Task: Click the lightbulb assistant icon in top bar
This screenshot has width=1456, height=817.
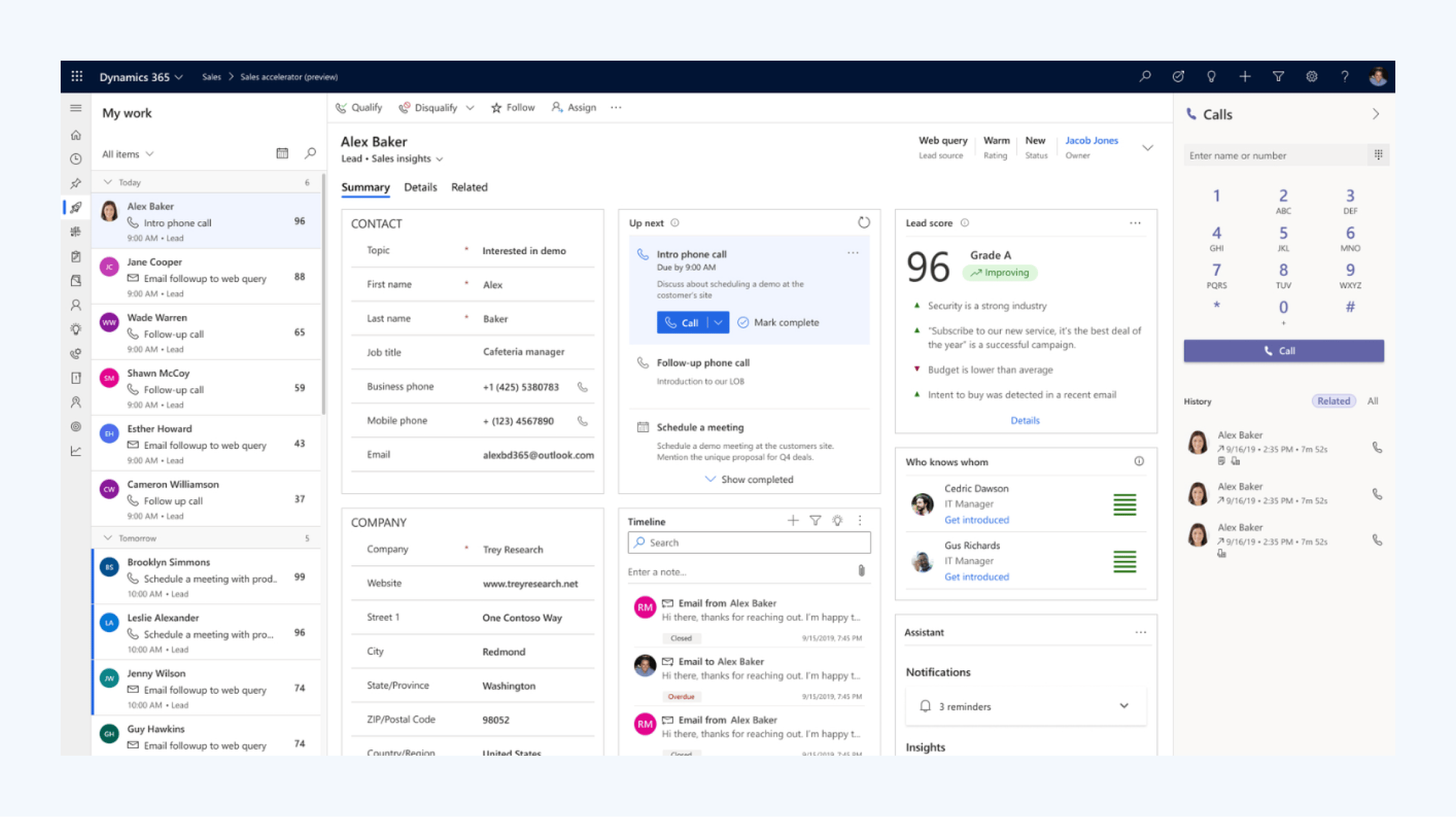Action: 1212,76
